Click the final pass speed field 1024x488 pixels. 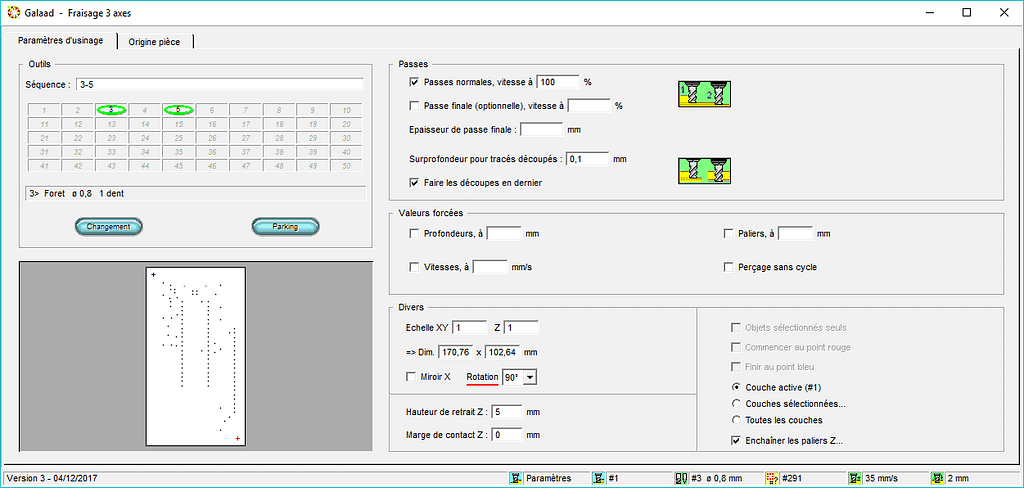(589, 105)
